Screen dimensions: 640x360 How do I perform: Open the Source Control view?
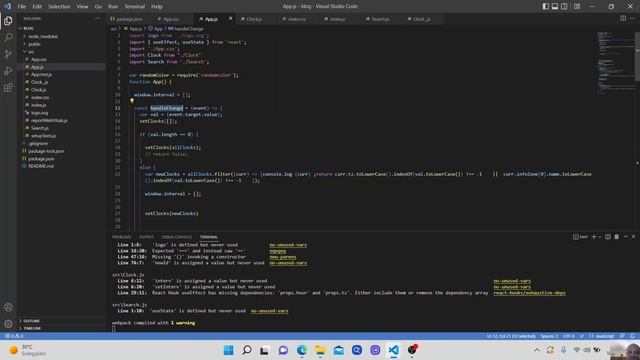point(8,54)
